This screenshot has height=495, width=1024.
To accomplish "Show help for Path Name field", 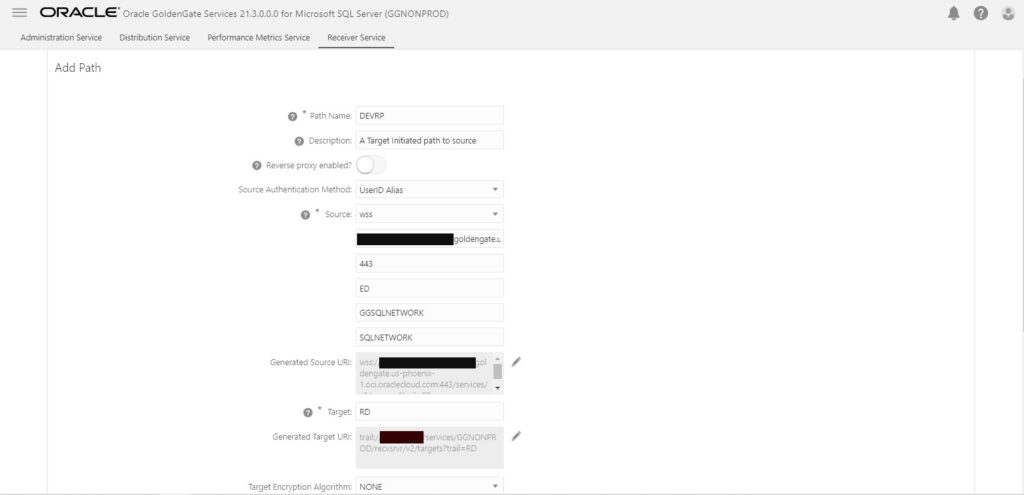I will click(x=293, y=116).
